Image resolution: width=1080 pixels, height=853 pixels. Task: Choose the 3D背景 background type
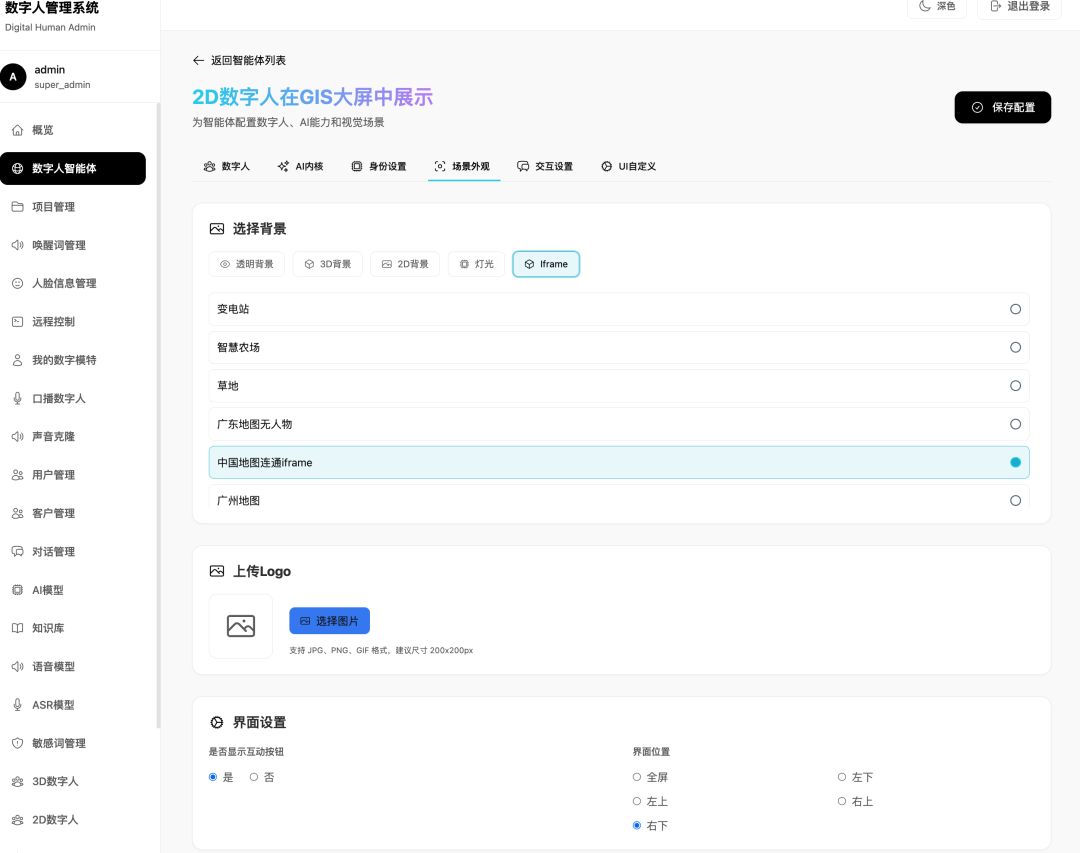(328, 265)
